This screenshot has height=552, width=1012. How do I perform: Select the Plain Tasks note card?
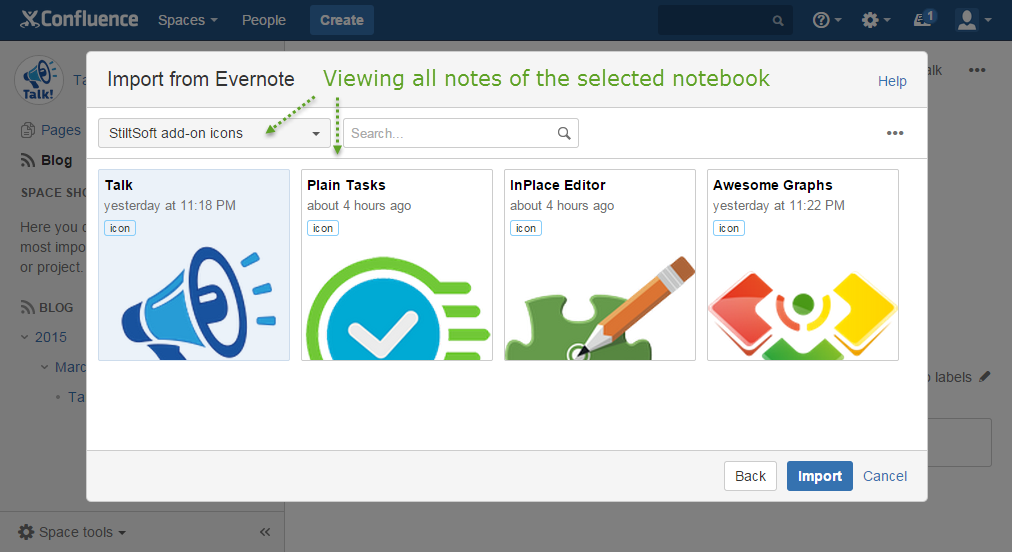(x=396, y=265)
